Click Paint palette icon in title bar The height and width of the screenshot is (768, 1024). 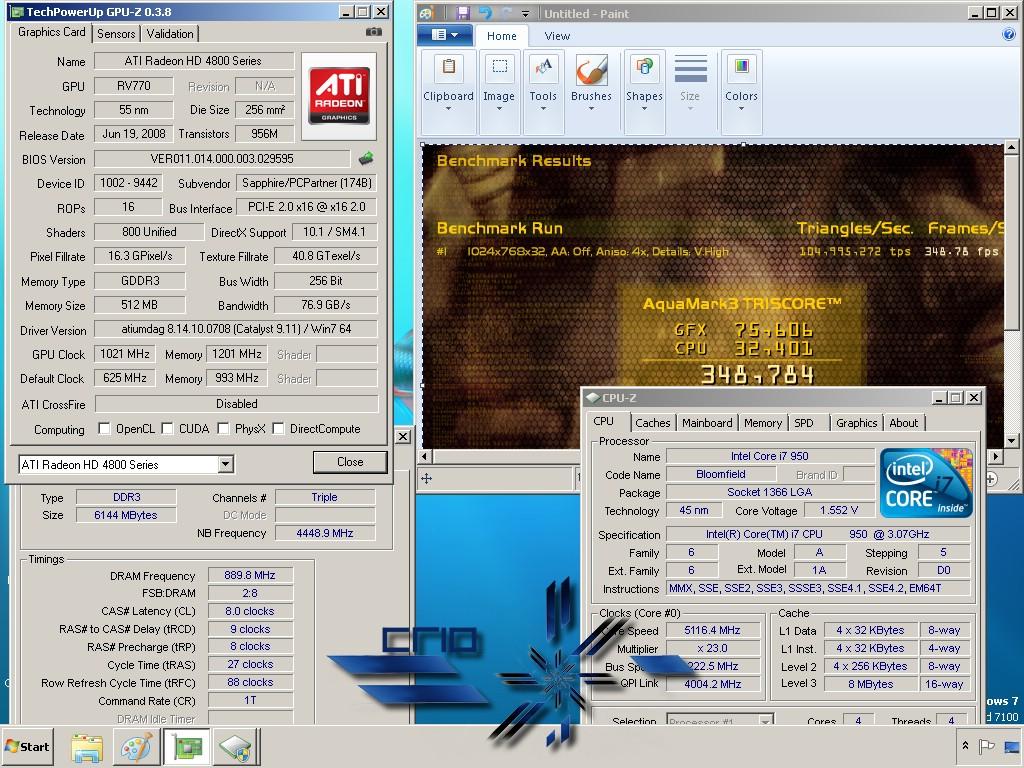pos(426,13)
